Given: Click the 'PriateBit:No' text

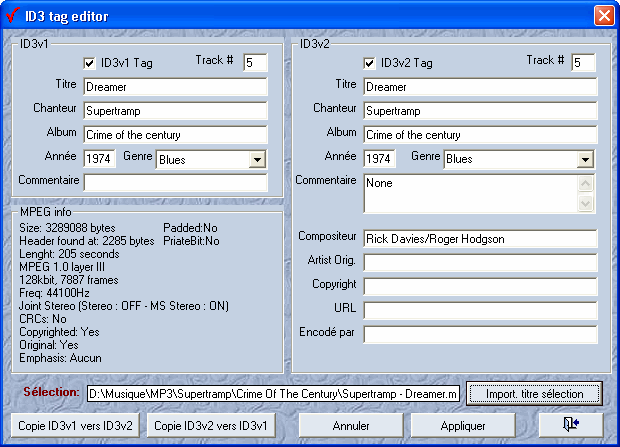Looking at the screenshot, I should 191,241.
